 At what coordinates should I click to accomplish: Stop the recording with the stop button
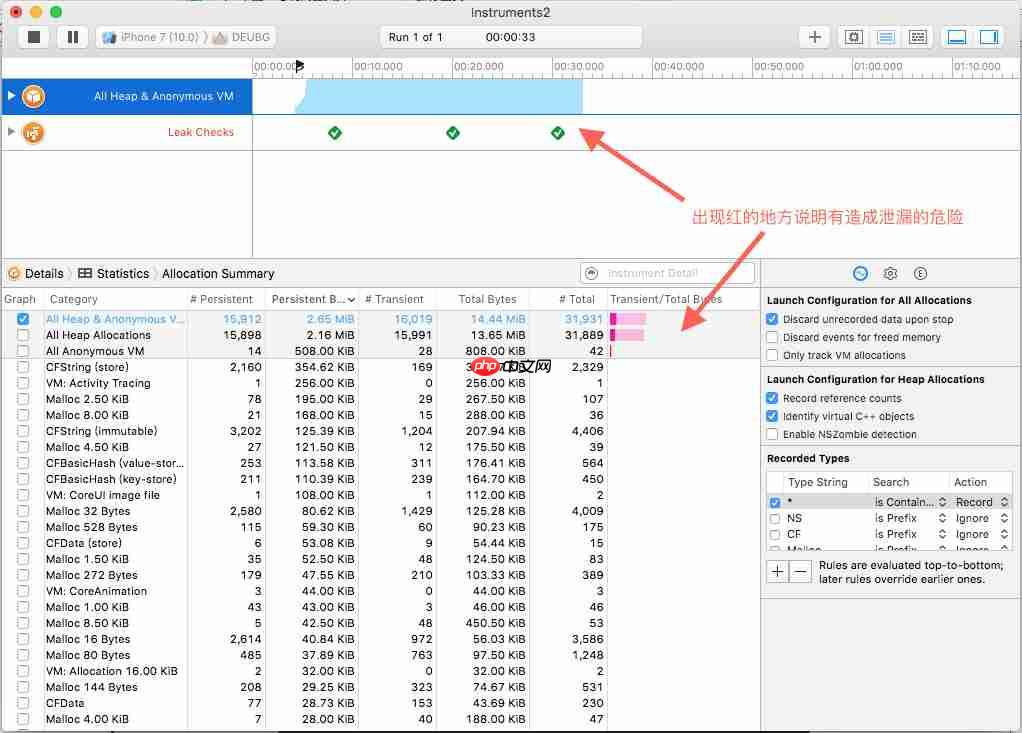pyautogui.click(x=34, y=37)
